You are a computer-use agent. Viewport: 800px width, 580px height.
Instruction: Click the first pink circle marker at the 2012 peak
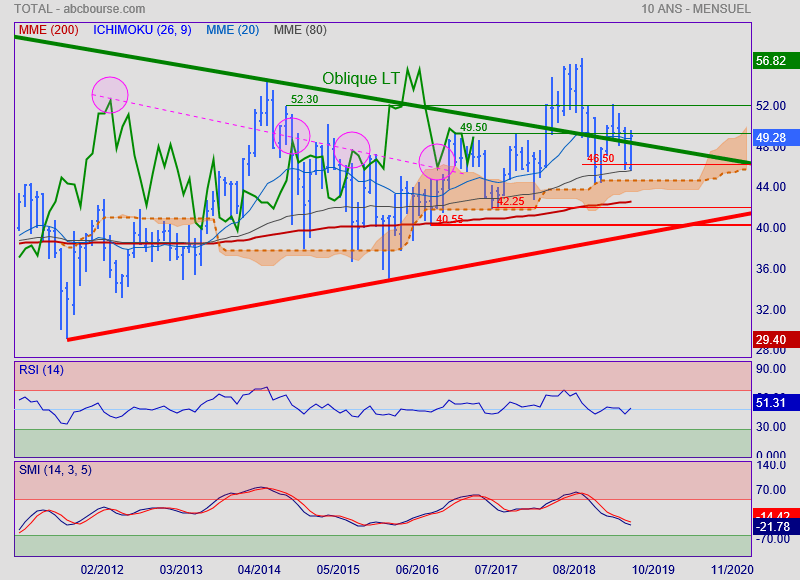(110, 95)
